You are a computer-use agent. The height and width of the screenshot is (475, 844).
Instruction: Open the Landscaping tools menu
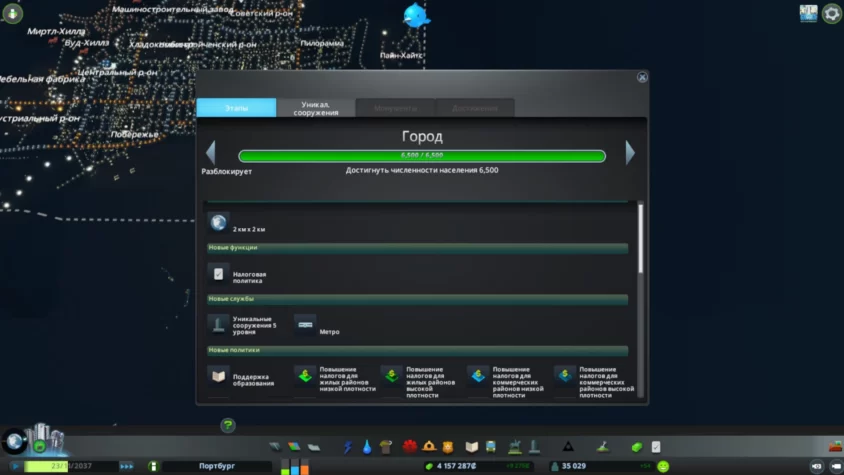603,446
